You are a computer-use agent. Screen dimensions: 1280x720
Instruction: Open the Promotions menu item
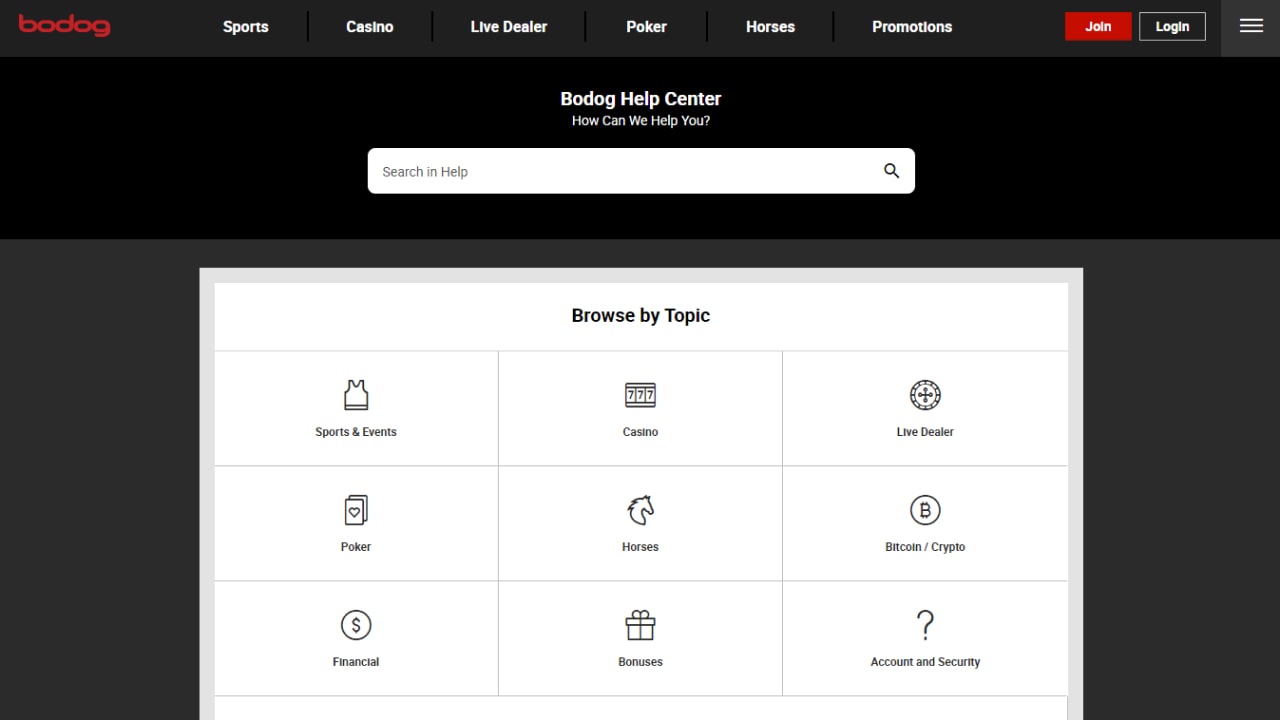[911, 27]
